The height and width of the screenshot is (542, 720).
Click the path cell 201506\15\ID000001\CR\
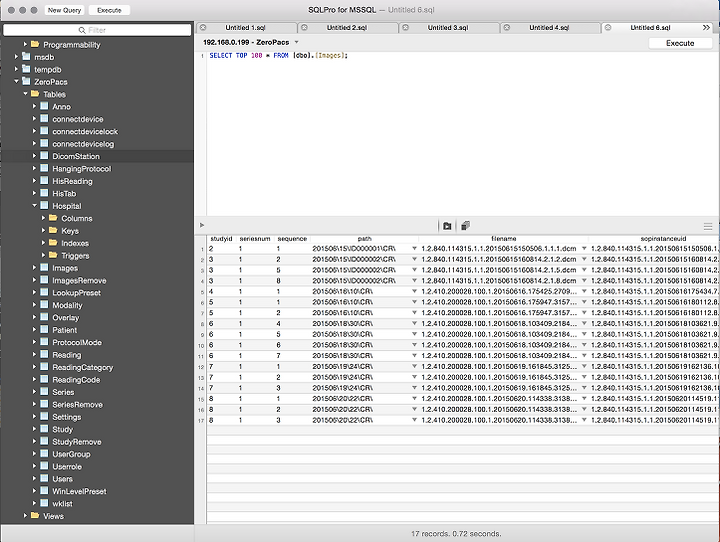[354, 248]
